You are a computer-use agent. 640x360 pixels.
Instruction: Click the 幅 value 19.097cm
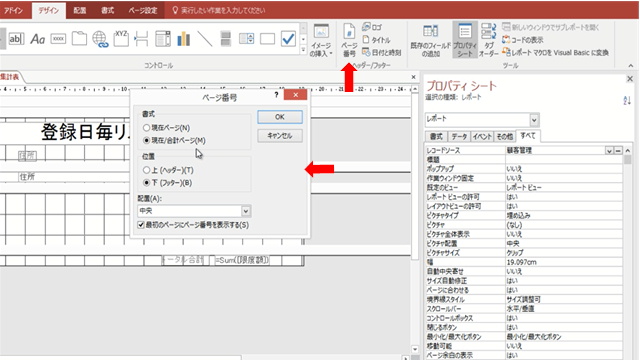tap(564, 262)
